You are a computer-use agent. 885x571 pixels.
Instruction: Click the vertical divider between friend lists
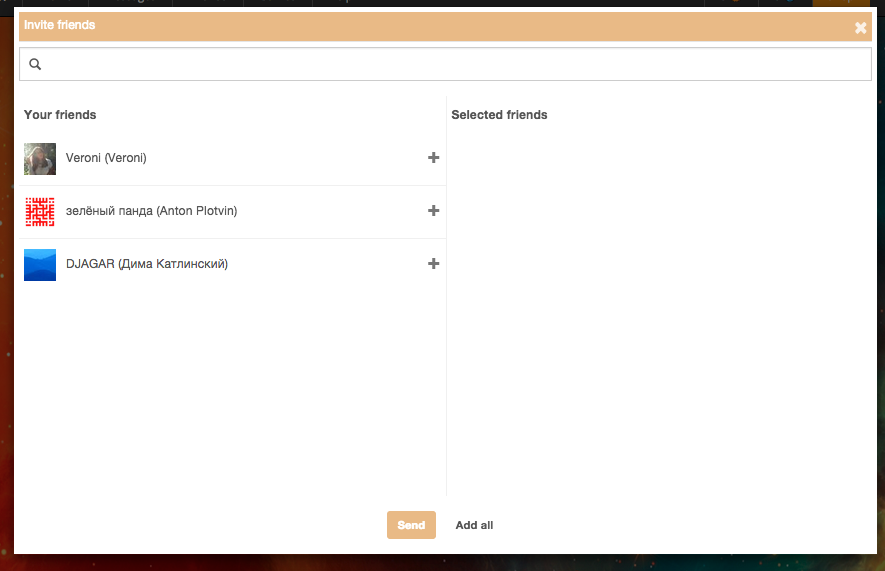[x=446, y=300]
